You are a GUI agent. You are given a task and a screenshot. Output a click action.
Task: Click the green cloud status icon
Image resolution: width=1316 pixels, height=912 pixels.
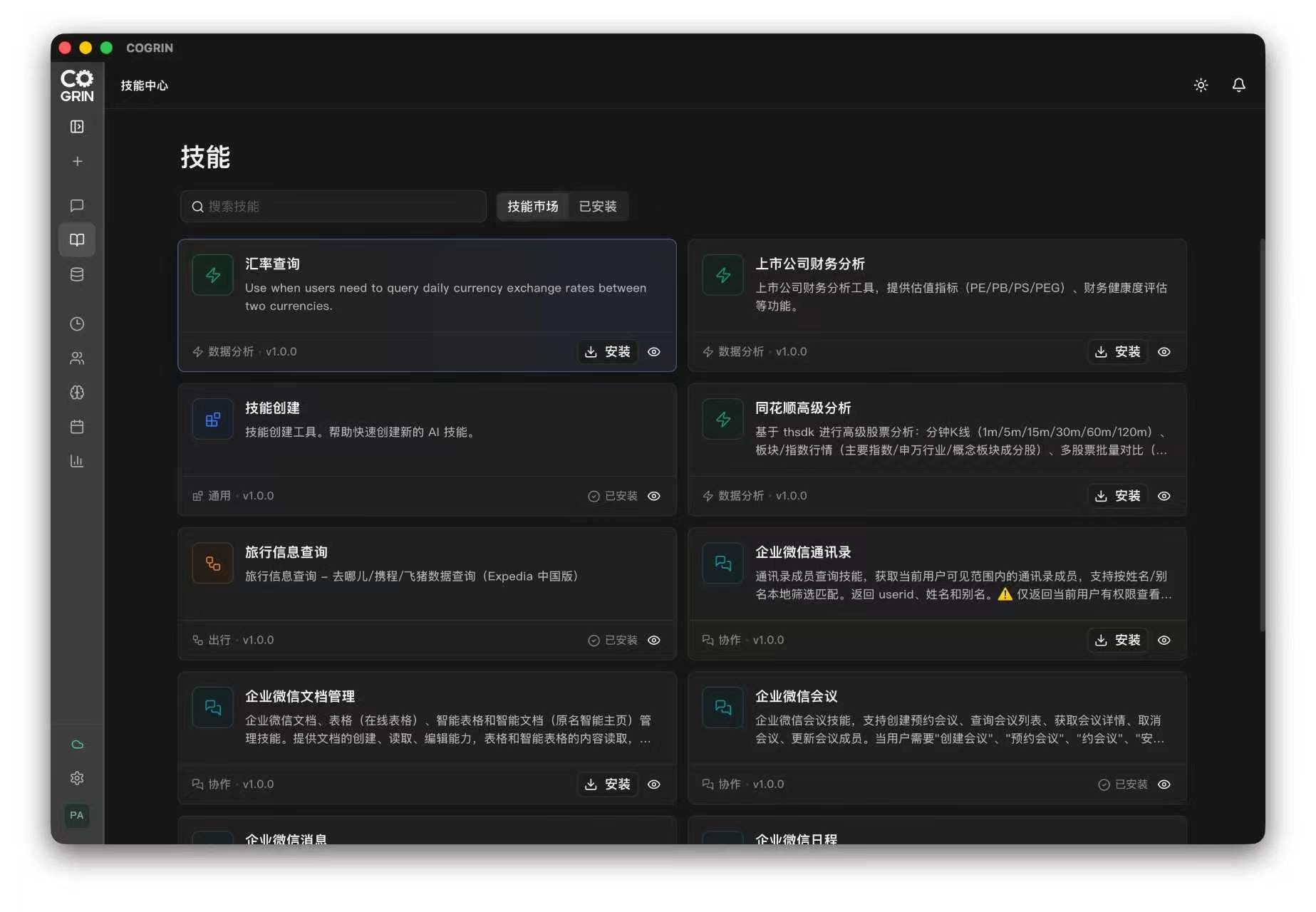click(77, 744)
